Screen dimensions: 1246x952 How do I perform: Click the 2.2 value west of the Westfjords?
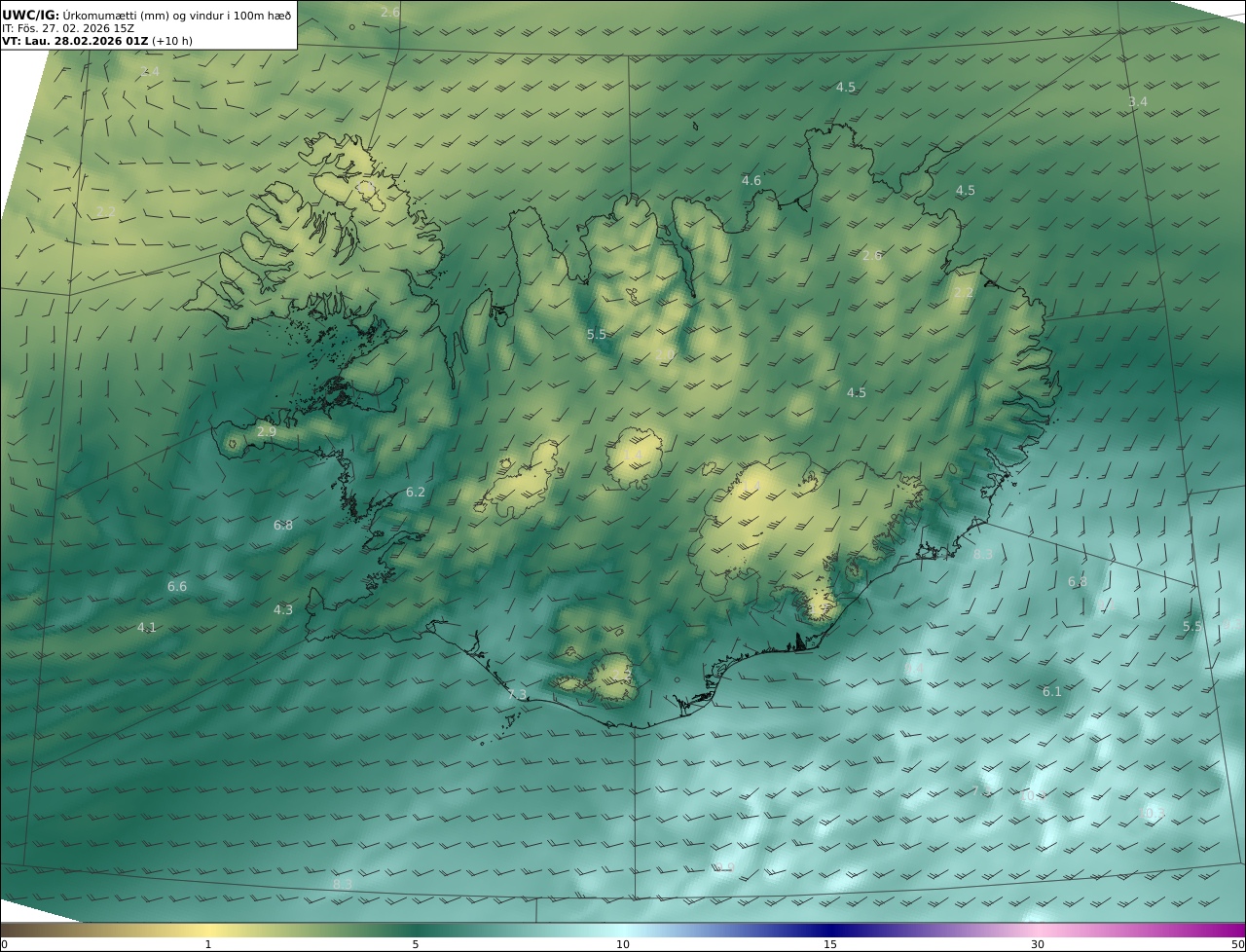point(106,212)
